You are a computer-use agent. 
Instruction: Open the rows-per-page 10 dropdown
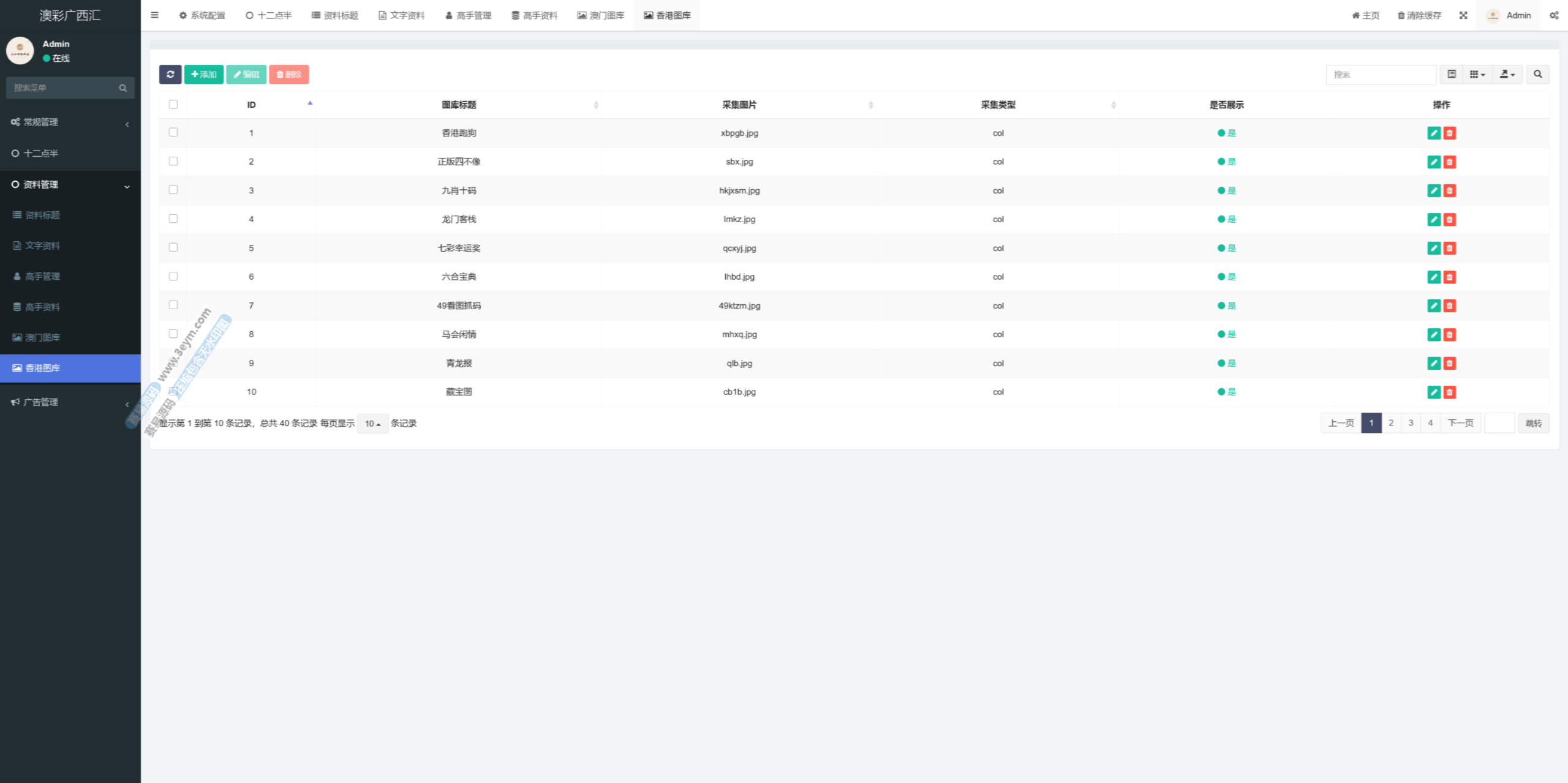click(372, 424)
